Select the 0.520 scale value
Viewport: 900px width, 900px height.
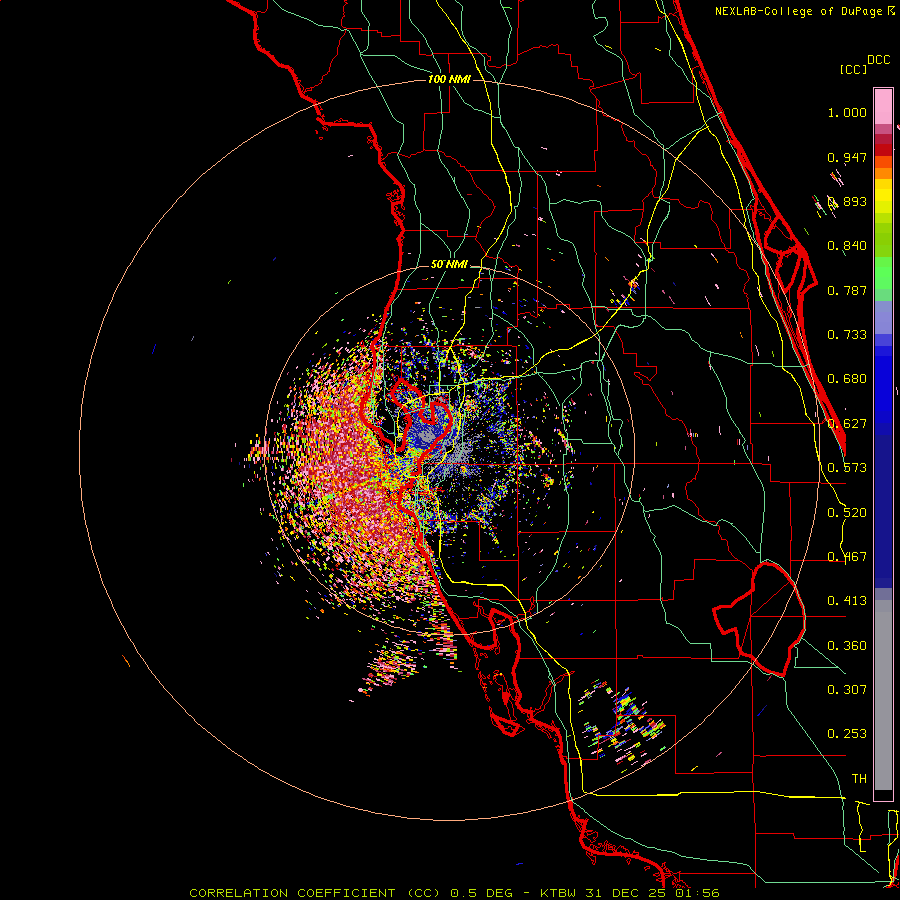pyautogui.click(x=847, y=513)
